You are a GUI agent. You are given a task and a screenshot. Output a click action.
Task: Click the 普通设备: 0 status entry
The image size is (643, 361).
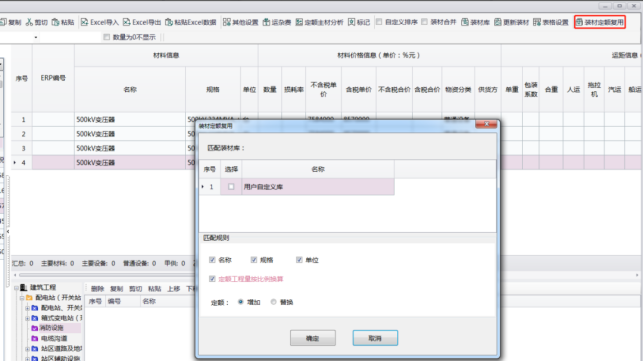click(x=139, y=263)
